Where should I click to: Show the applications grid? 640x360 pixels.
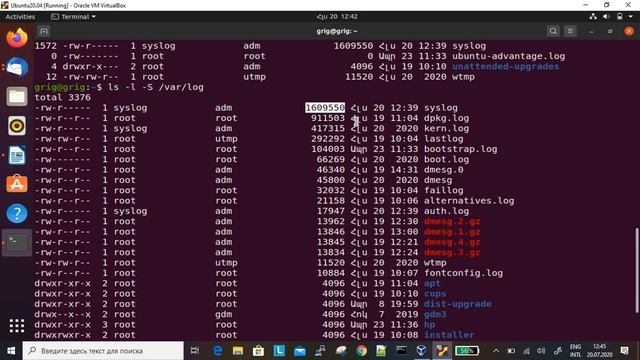(x=17, y=326)
